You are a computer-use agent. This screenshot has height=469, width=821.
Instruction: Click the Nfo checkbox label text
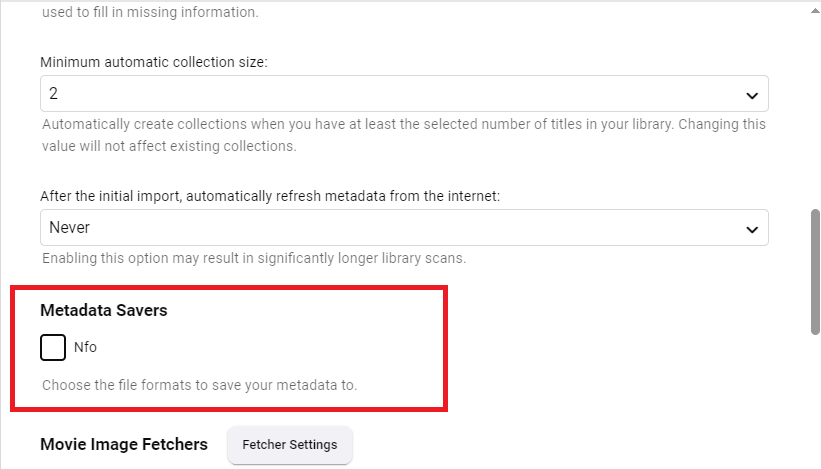85,348
